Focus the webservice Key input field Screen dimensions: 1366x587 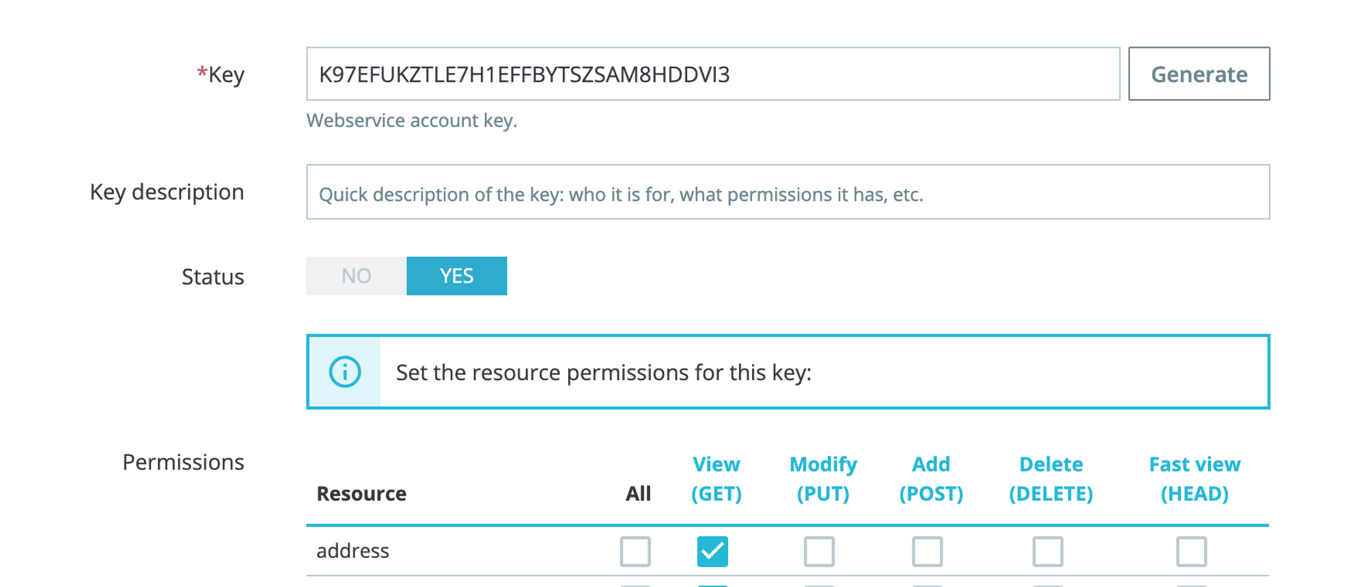[713, 74]
